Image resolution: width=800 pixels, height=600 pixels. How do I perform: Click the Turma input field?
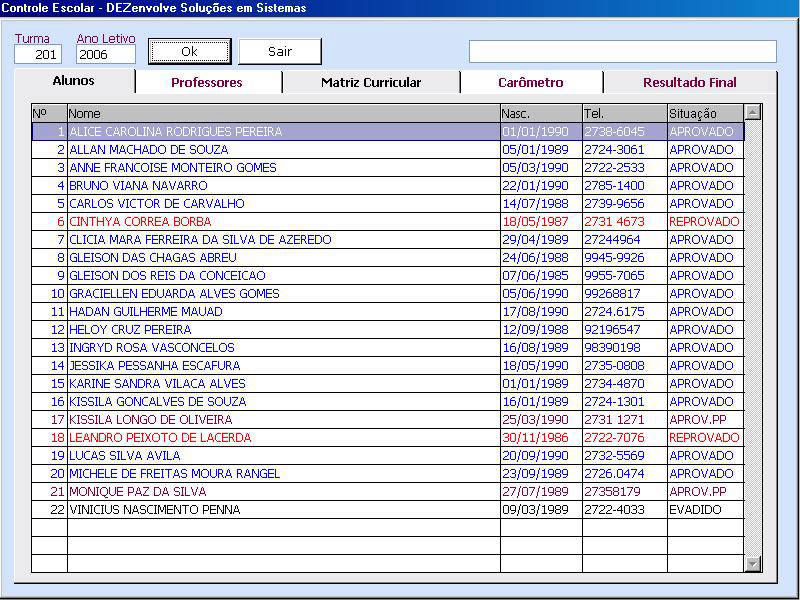tap(38, 55)
